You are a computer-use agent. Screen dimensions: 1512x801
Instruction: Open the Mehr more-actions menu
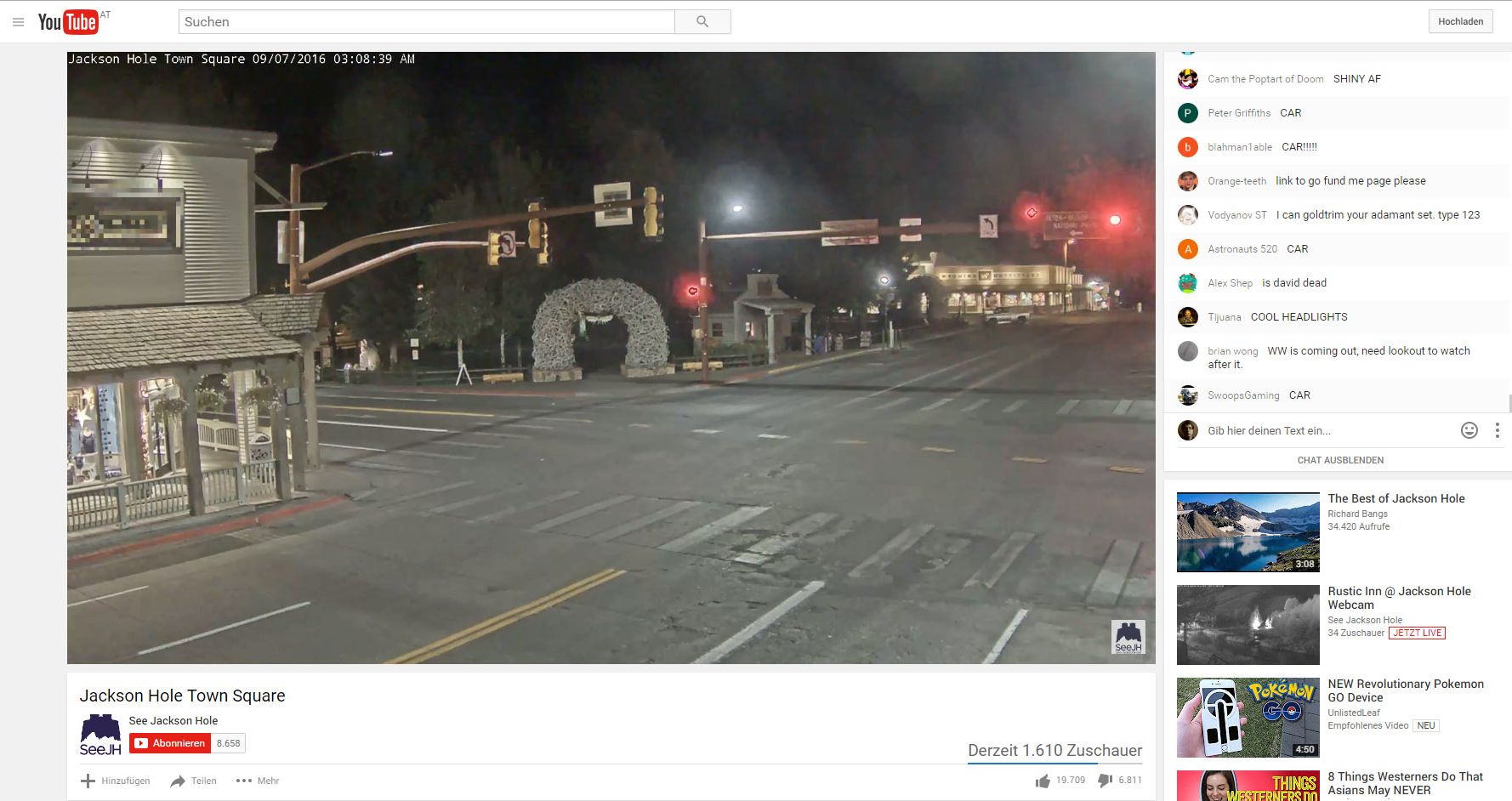pos(258,781)
